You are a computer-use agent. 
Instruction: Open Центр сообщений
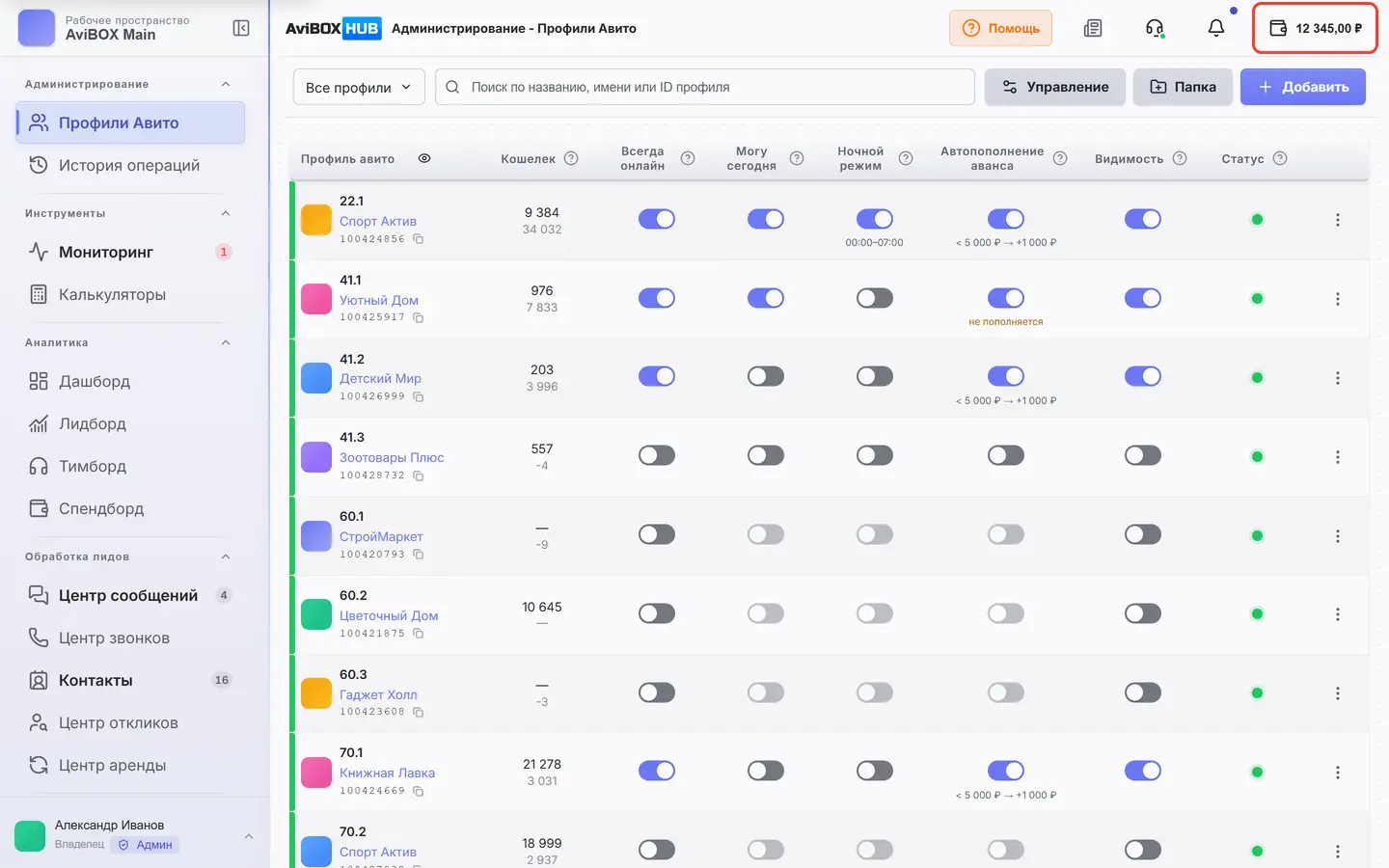pos(130,595)
